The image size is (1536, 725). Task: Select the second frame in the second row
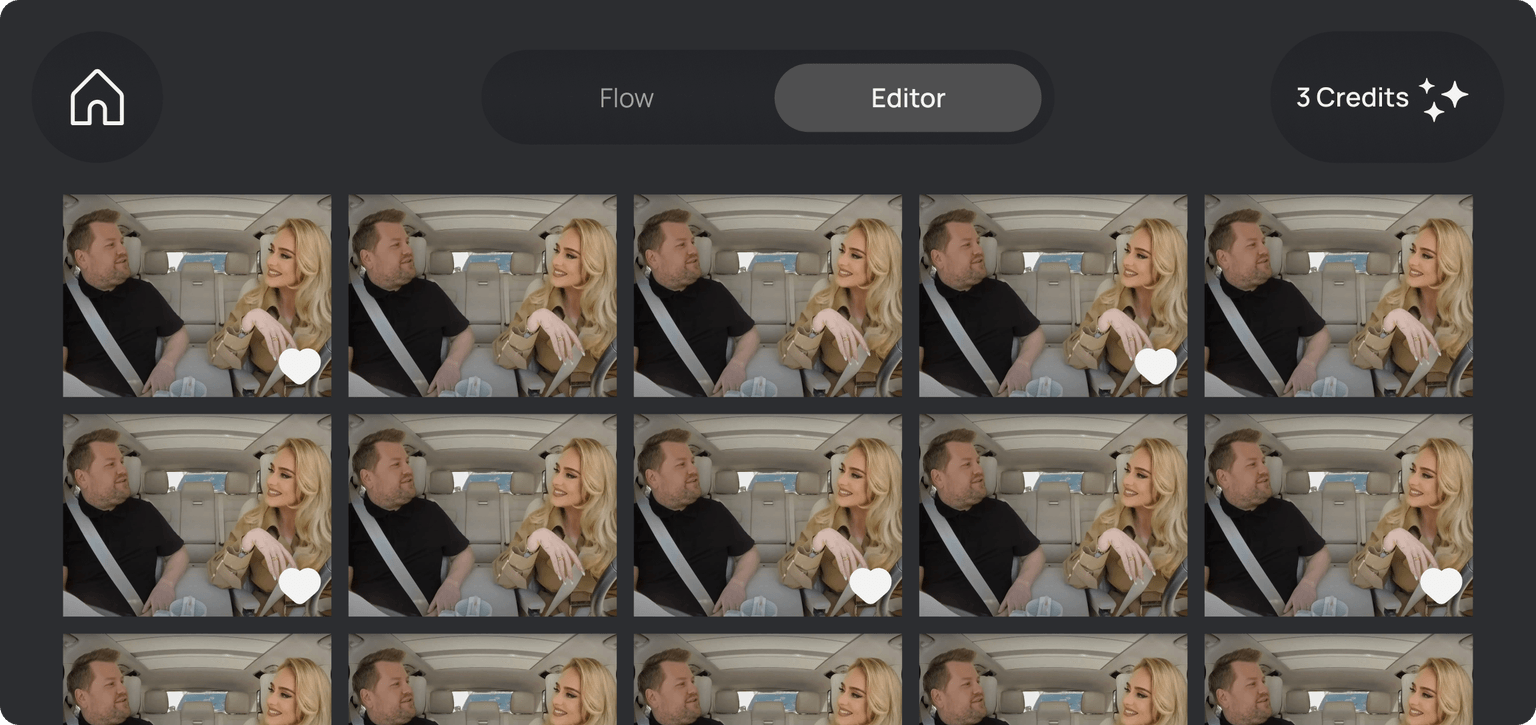click(x=482, y=515)
